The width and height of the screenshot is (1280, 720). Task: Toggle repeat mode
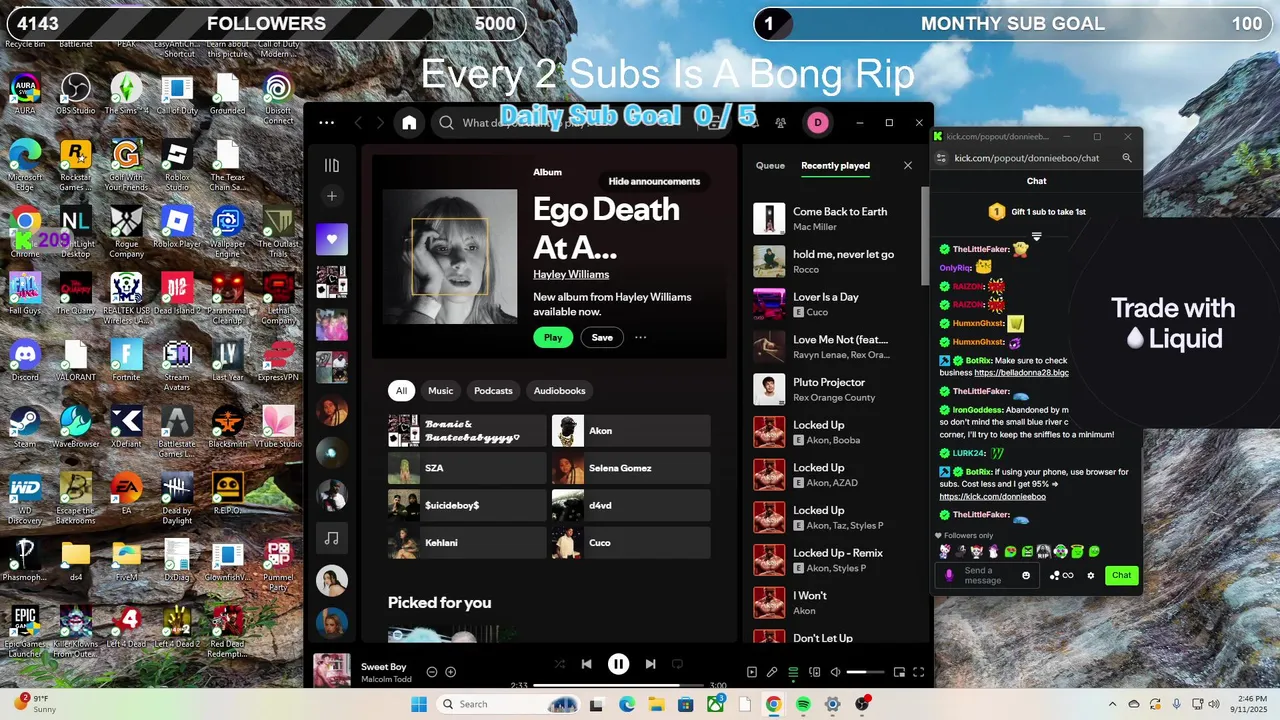click(677, 664)
